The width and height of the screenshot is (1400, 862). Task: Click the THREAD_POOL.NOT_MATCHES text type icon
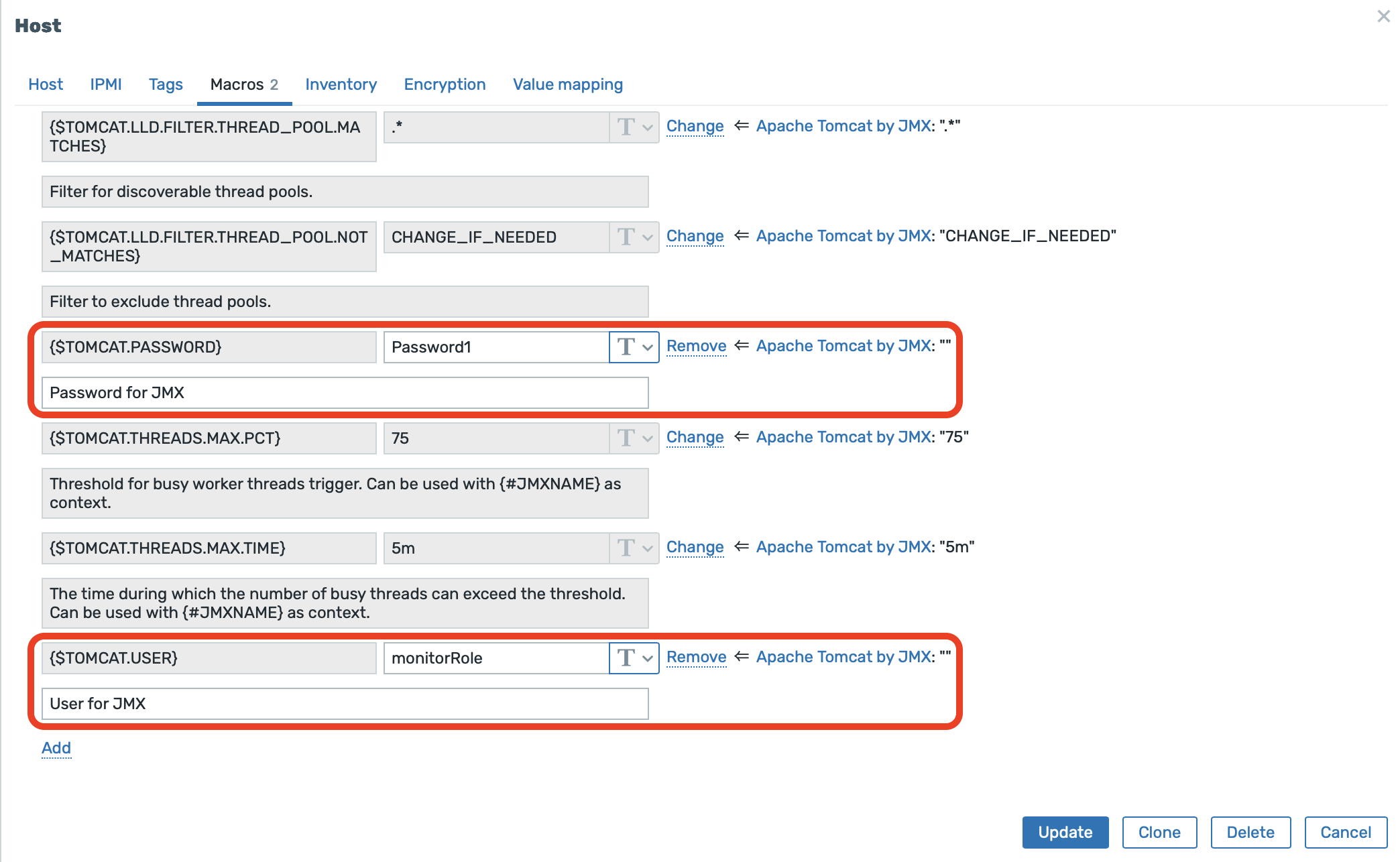pyautogui.click(x=626, y=237)
